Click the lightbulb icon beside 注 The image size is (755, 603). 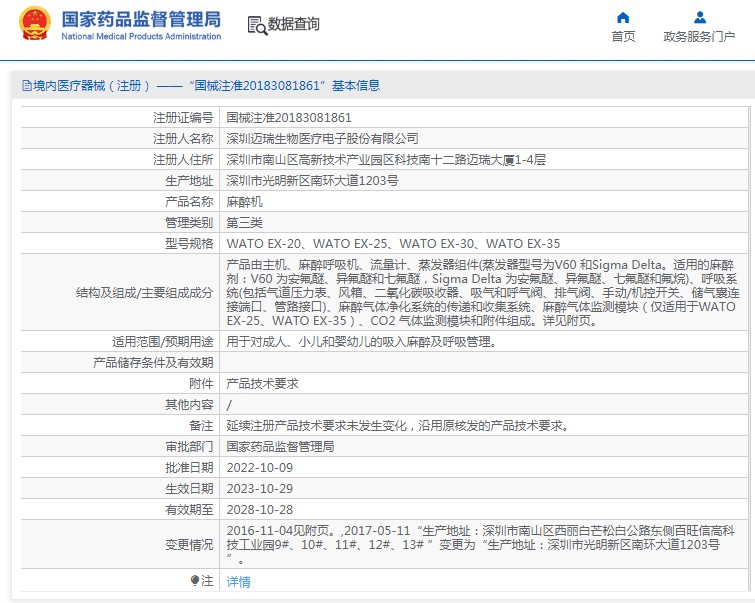pos(195,580)
